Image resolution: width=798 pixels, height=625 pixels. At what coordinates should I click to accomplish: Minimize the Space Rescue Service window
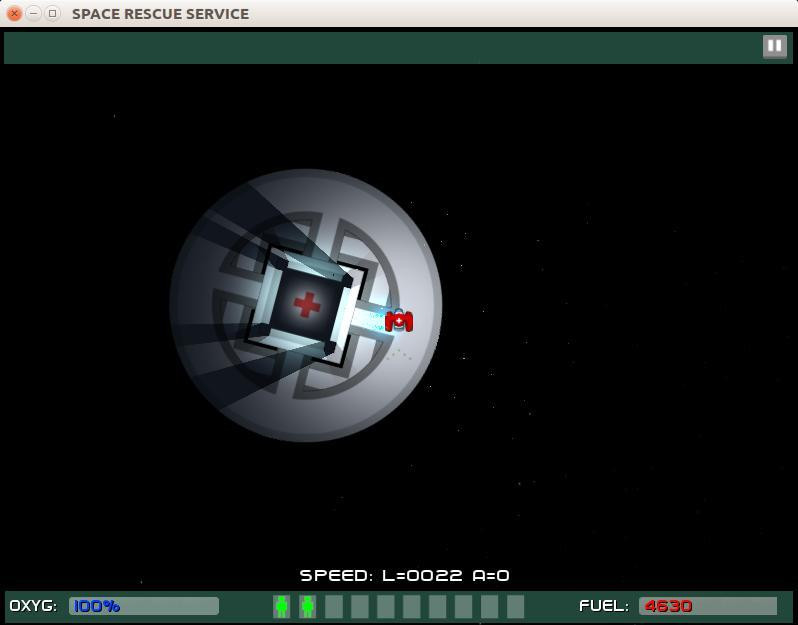coord(33,14)
